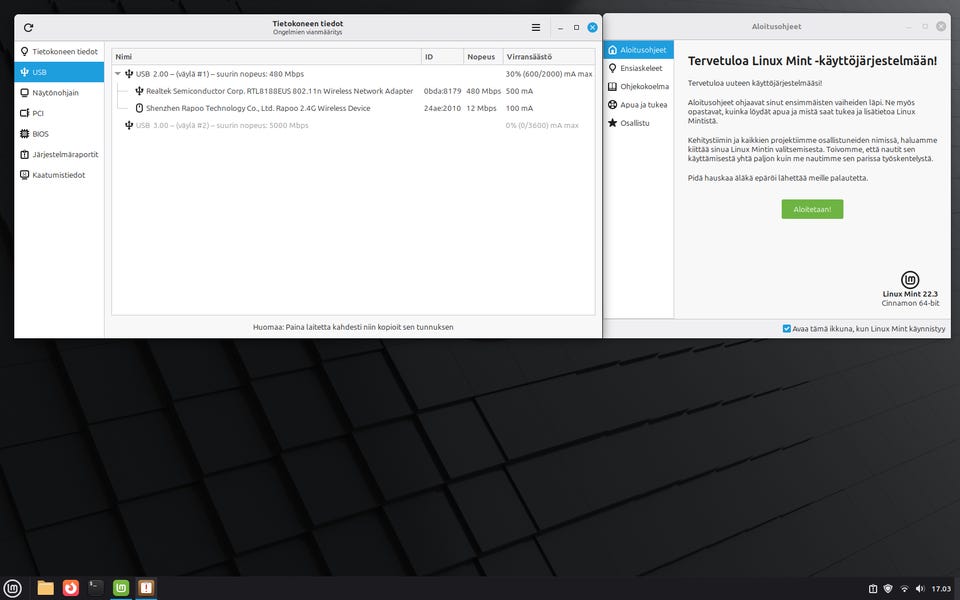Sort by the Nimi column header
960x600 pixels.
pyautogui.click(x=266, y=56)
